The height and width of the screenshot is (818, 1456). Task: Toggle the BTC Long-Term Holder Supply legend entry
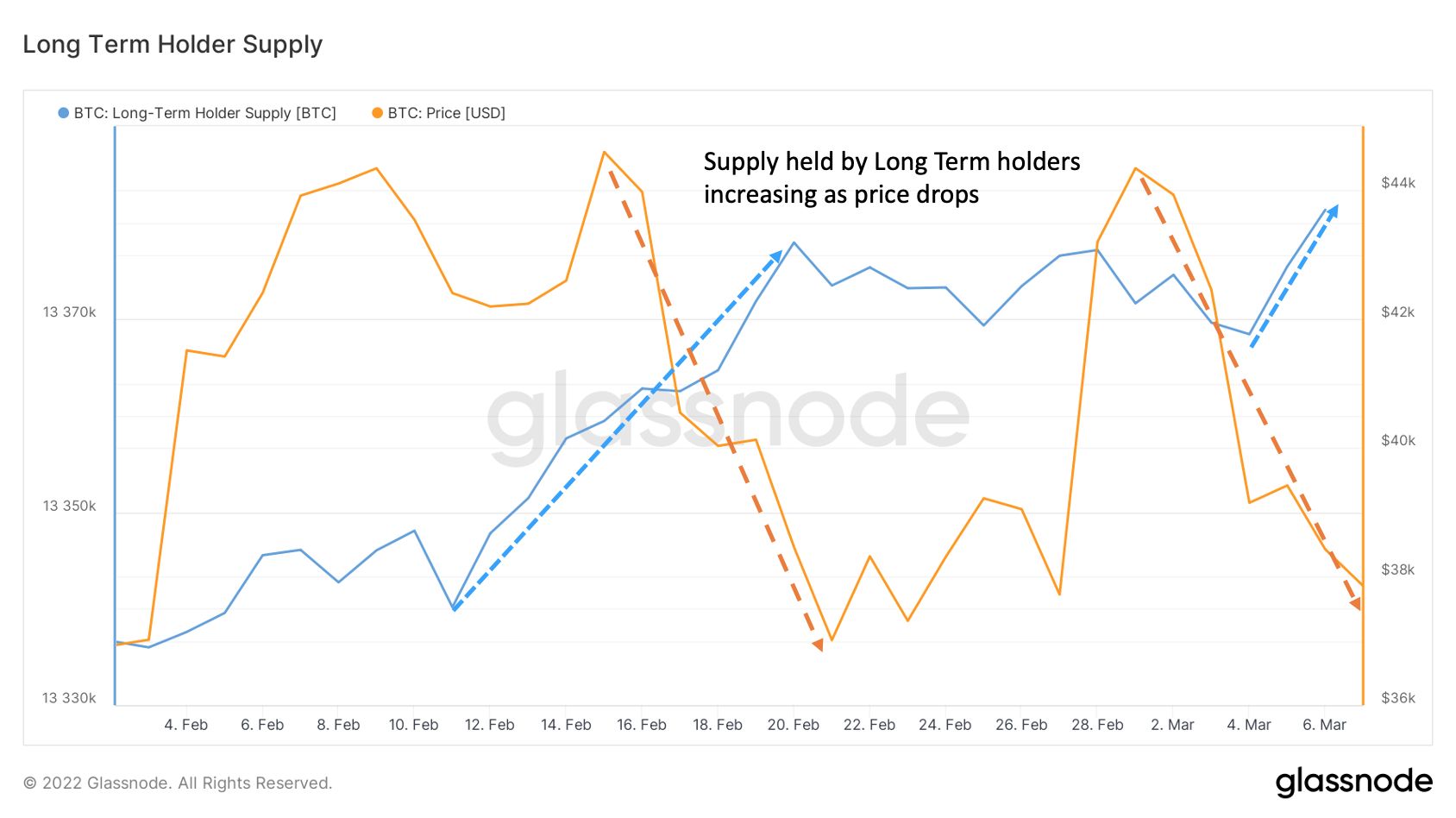pyautogui.click(x=204, y=113)
